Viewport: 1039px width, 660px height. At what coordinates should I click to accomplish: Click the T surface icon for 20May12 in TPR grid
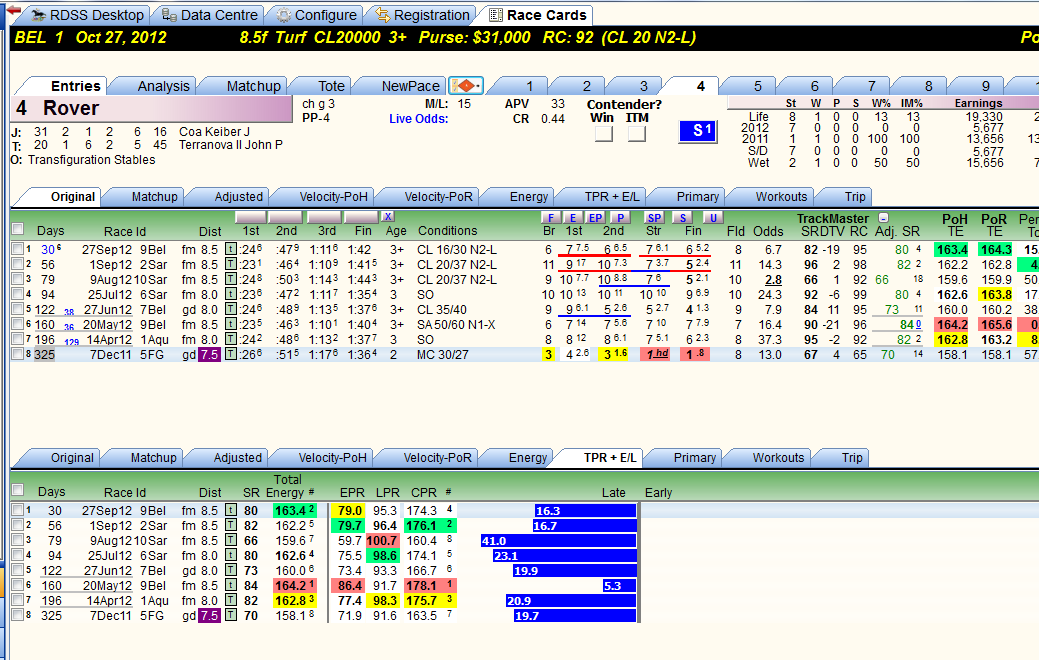coord(231,586)
